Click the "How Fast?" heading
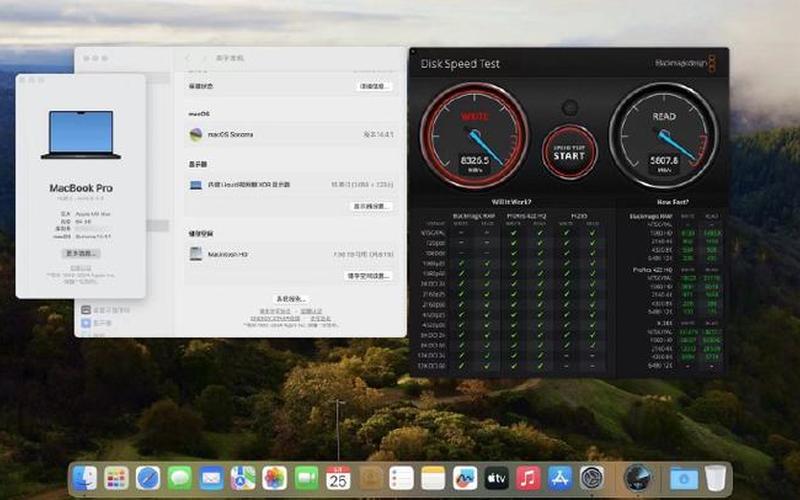 click(672, 202)
